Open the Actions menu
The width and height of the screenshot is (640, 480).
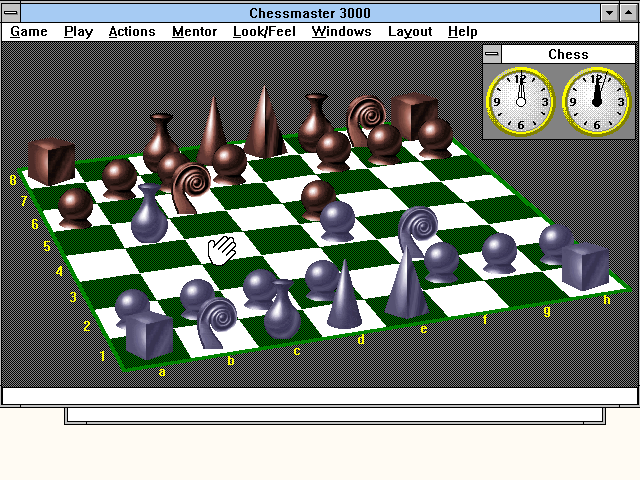[x=132, y=31]
